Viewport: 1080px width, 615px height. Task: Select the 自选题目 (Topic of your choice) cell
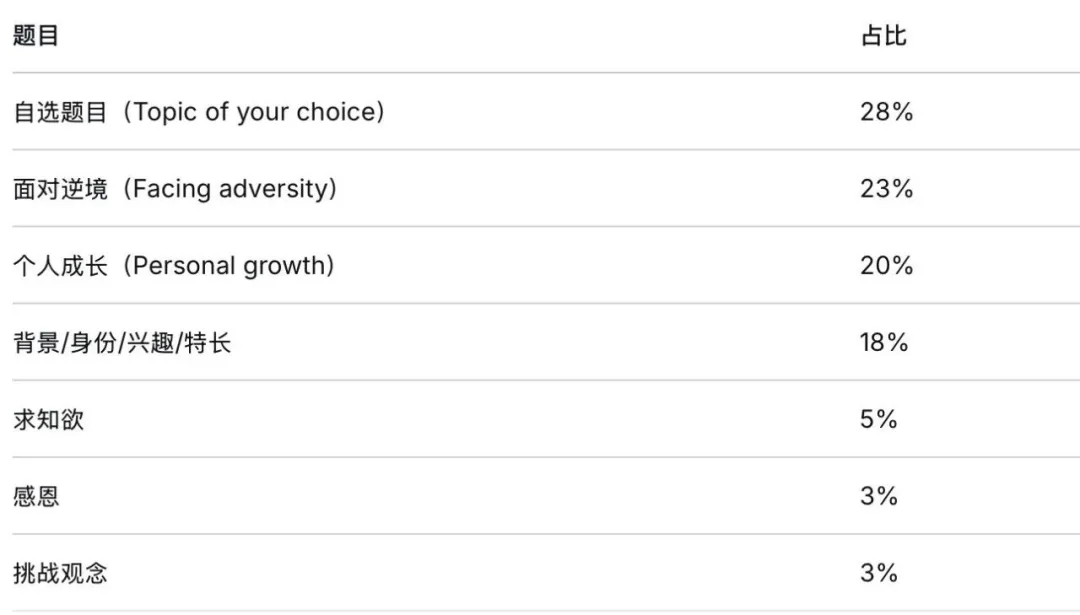[x=199, y=112]
